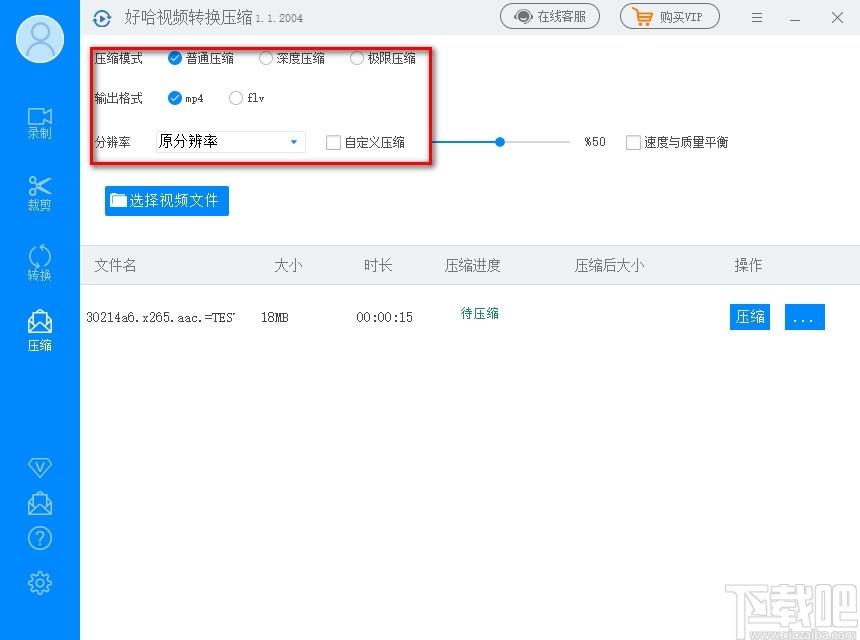
Task: Click the 待压缩 status text
Action: [x=480, y=313]
